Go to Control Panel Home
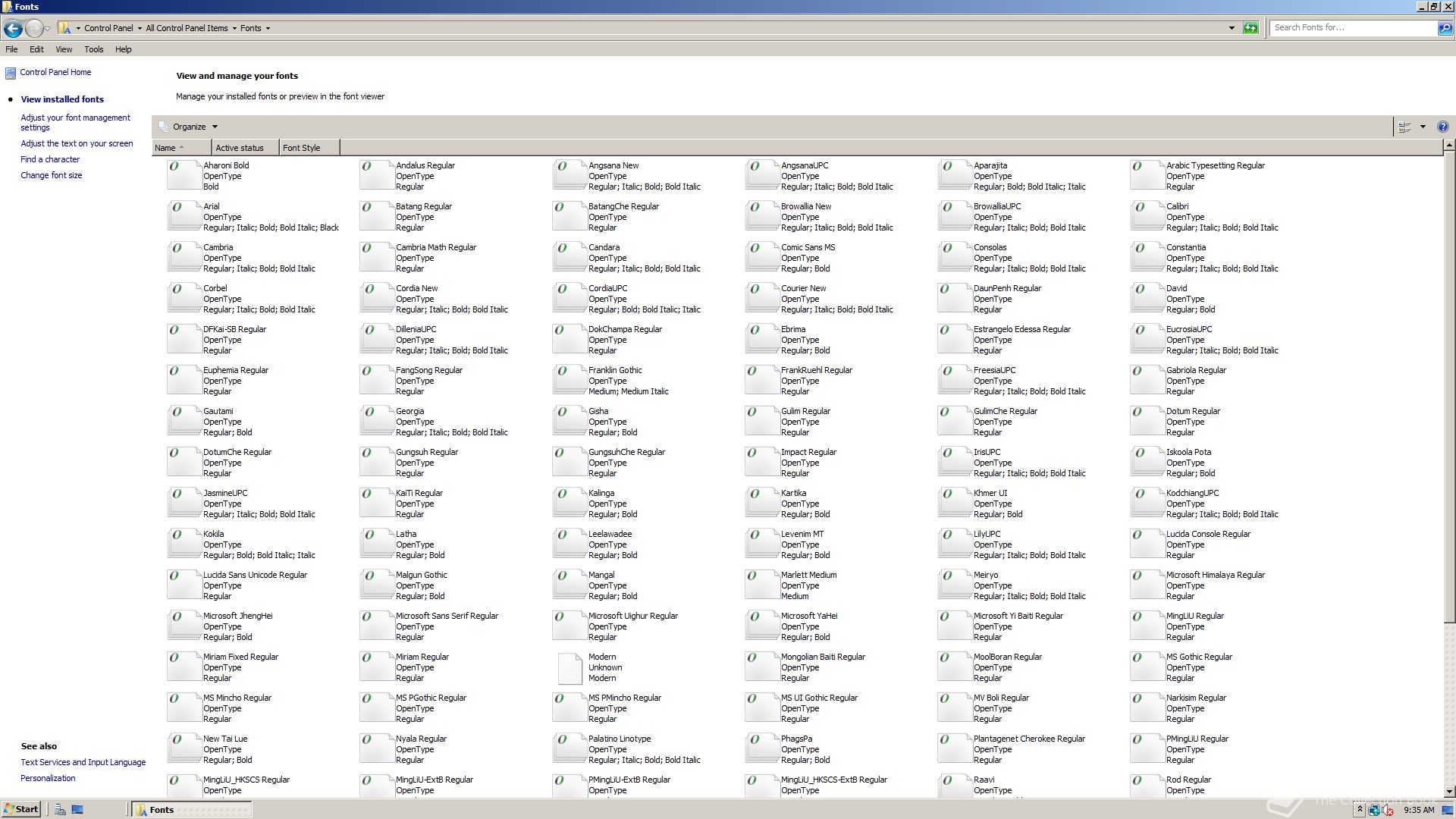This screenshot has height=819, width=1456. click(x=55, y=72)
